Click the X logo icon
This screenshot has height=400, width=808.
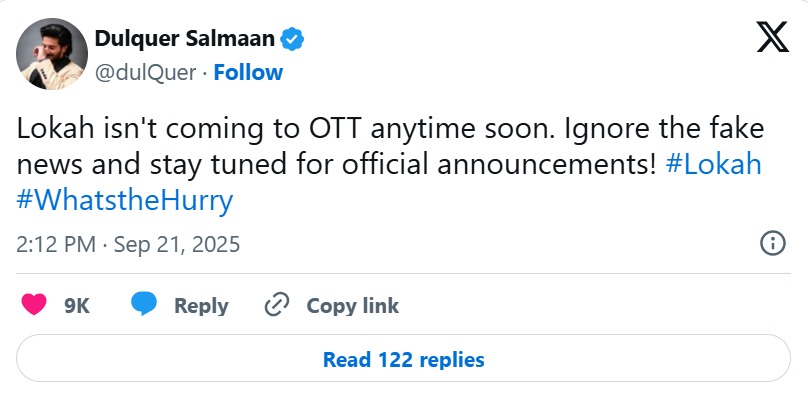tap(771, 39)
